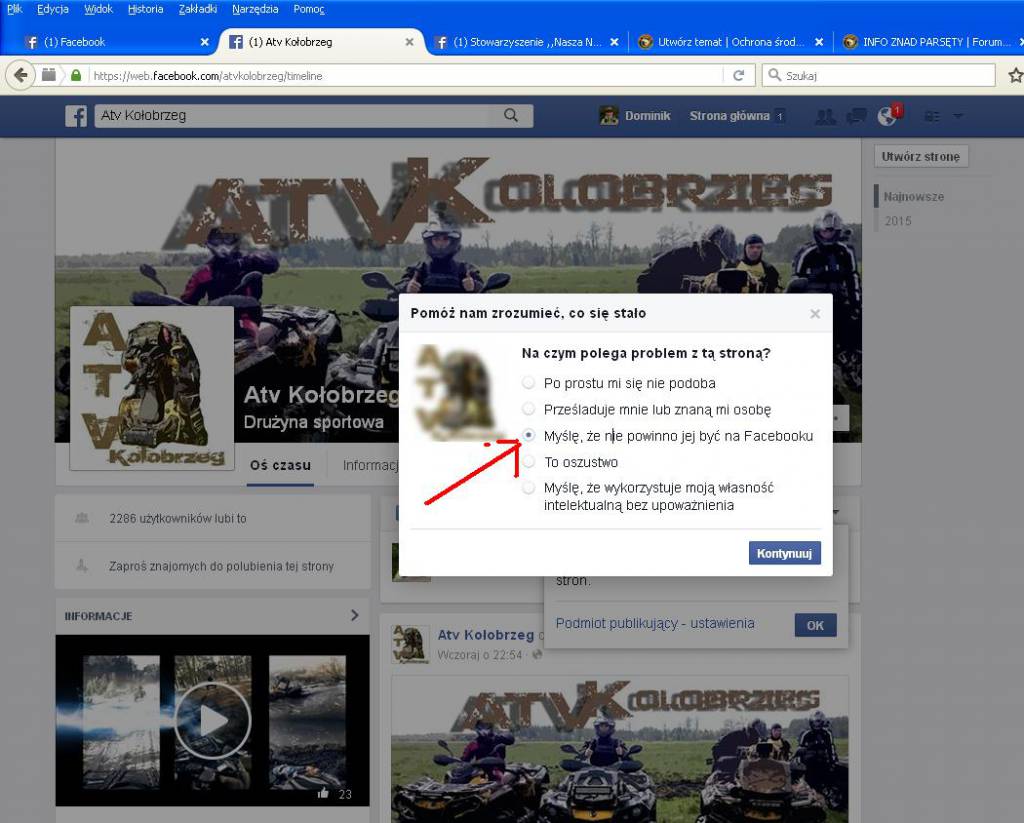
Task: Open Dominik profile link
Action: 648,116
